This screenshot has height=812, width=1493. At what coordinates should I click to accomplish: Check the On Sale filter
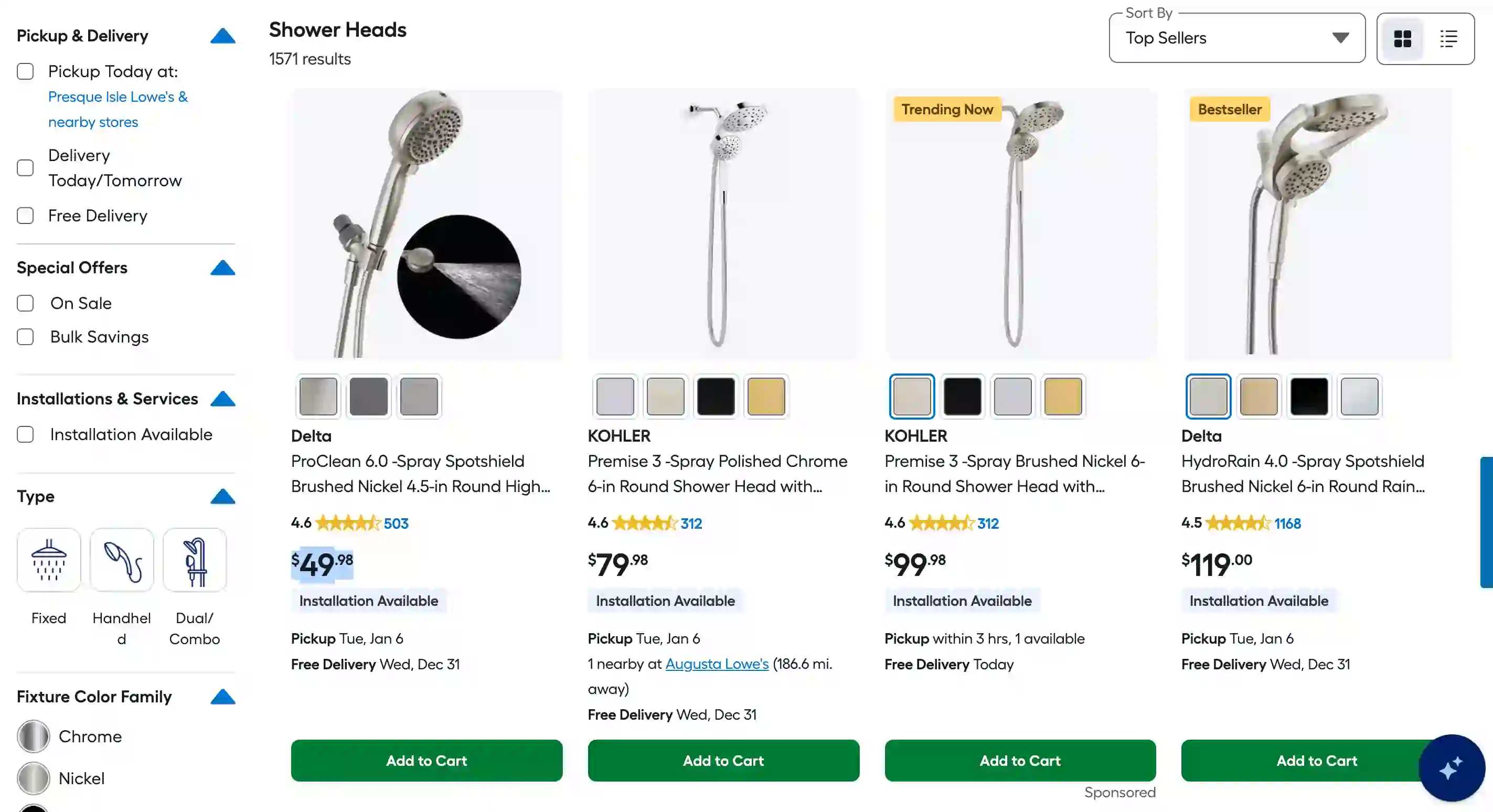click(x=26, y=303)
